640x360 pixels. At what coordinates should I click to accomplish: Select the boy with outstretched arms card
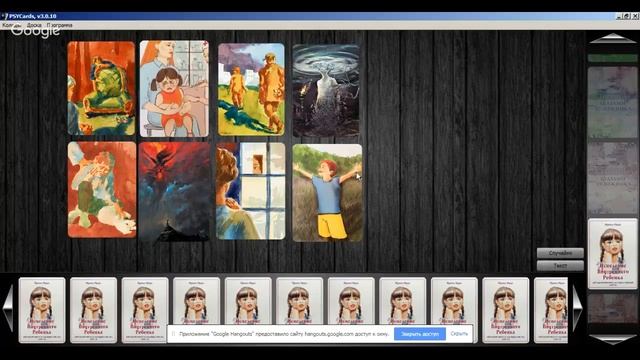point(327,193)
